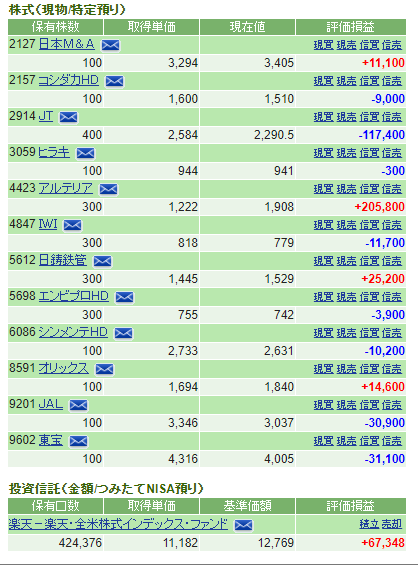Image resolution: width=418 pixels, height=572 pixels.
Task: Click the mail icon beside JT
Action: [x=69, y=117]
